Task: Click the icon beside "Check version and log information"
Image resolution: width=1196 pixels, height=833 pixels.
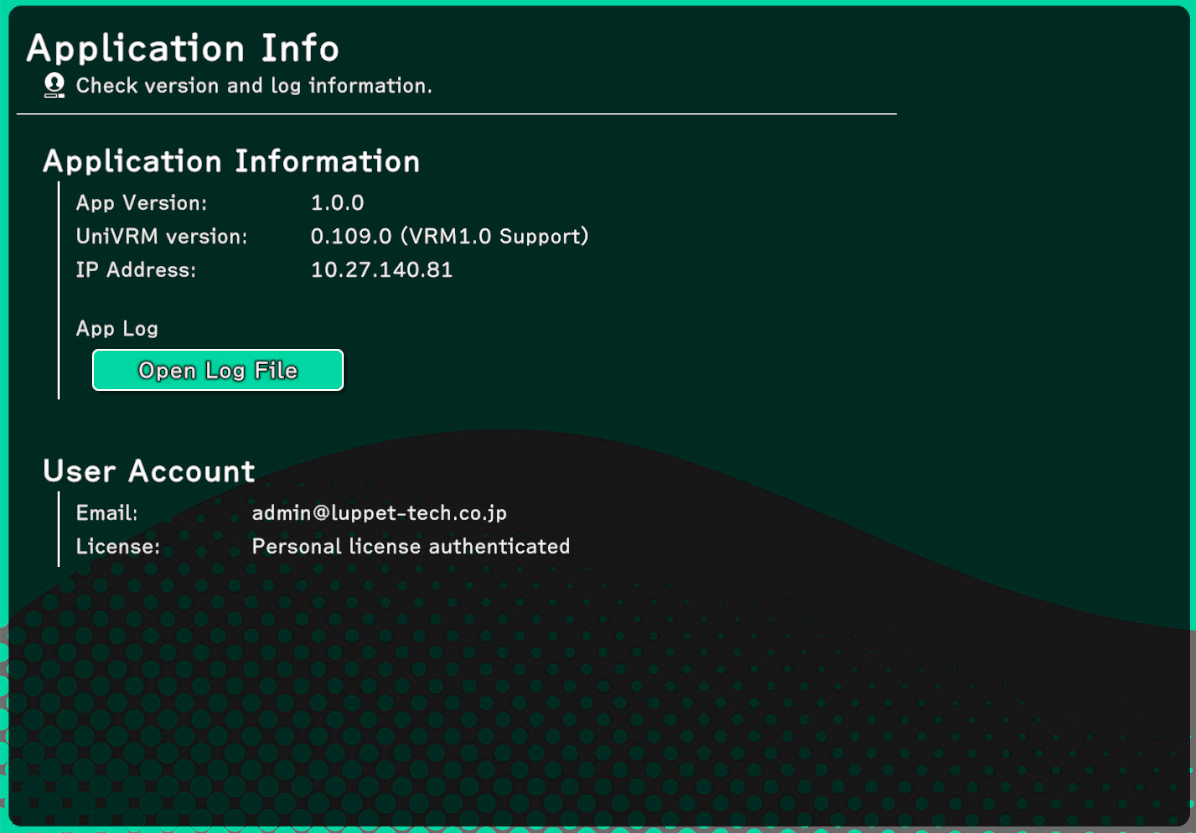Action: 54,86
